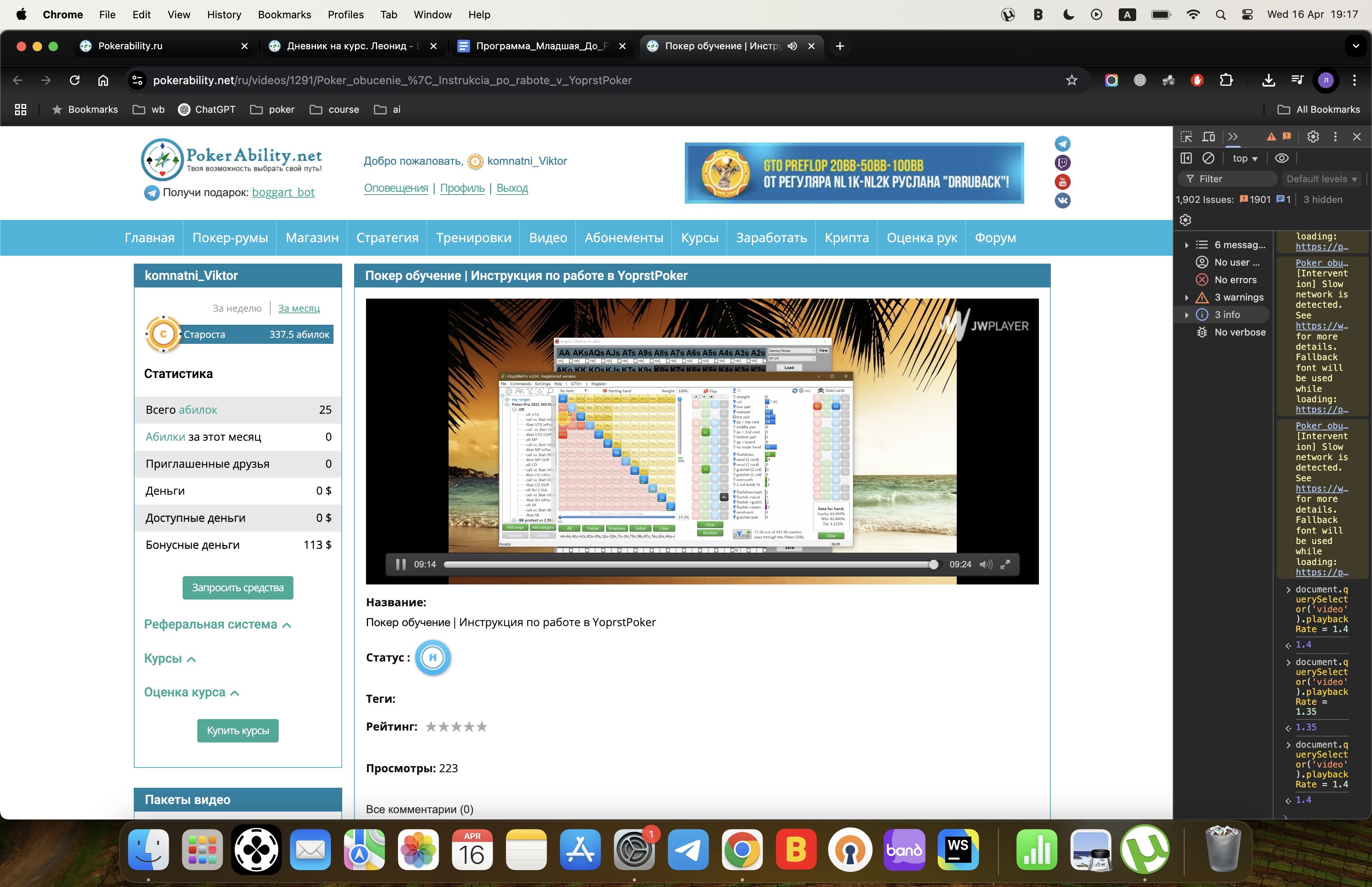Click Запросить средства button

click(238, 588)
